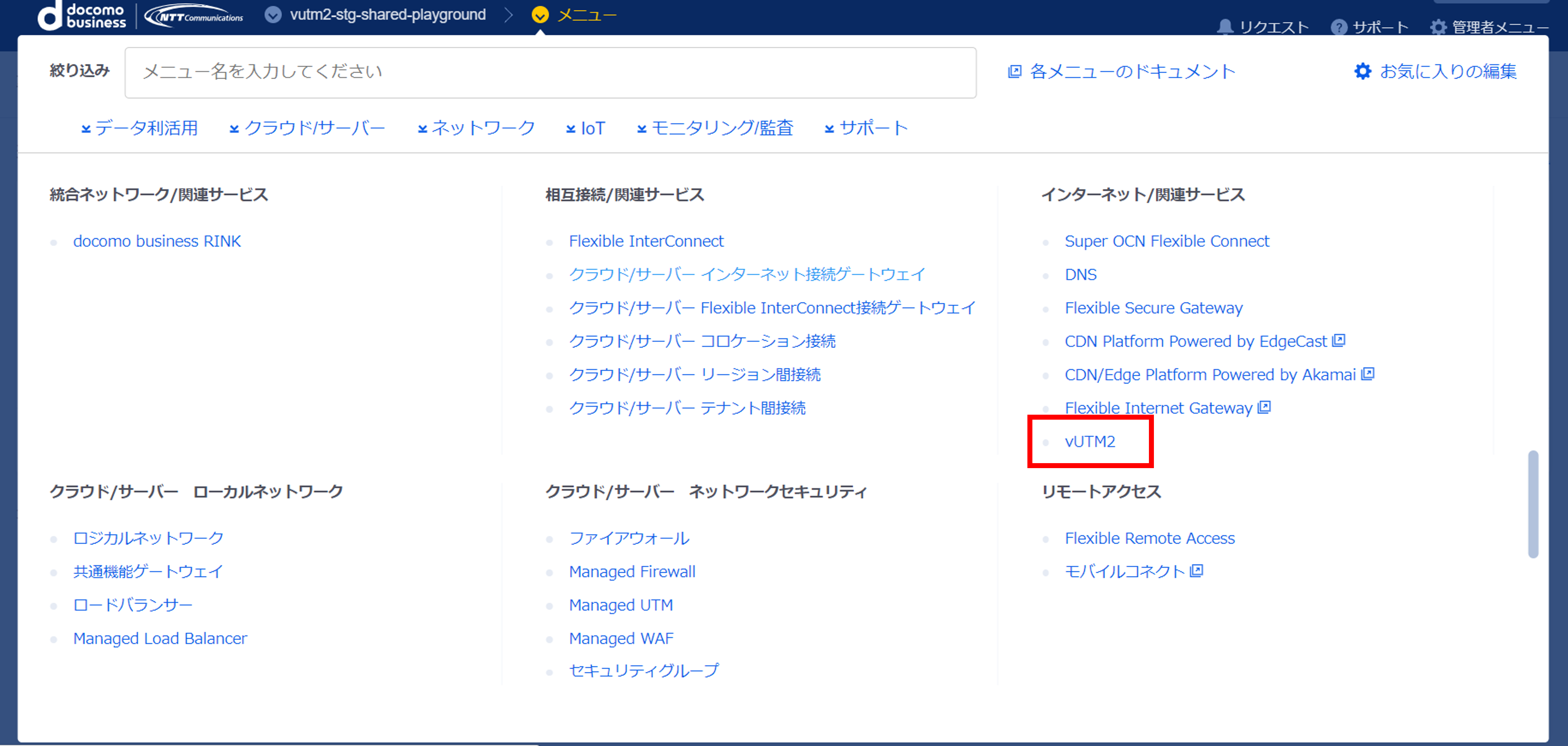Click external-link icon beside EdgeCast

pyautogui.click(x=1339, y=340)
